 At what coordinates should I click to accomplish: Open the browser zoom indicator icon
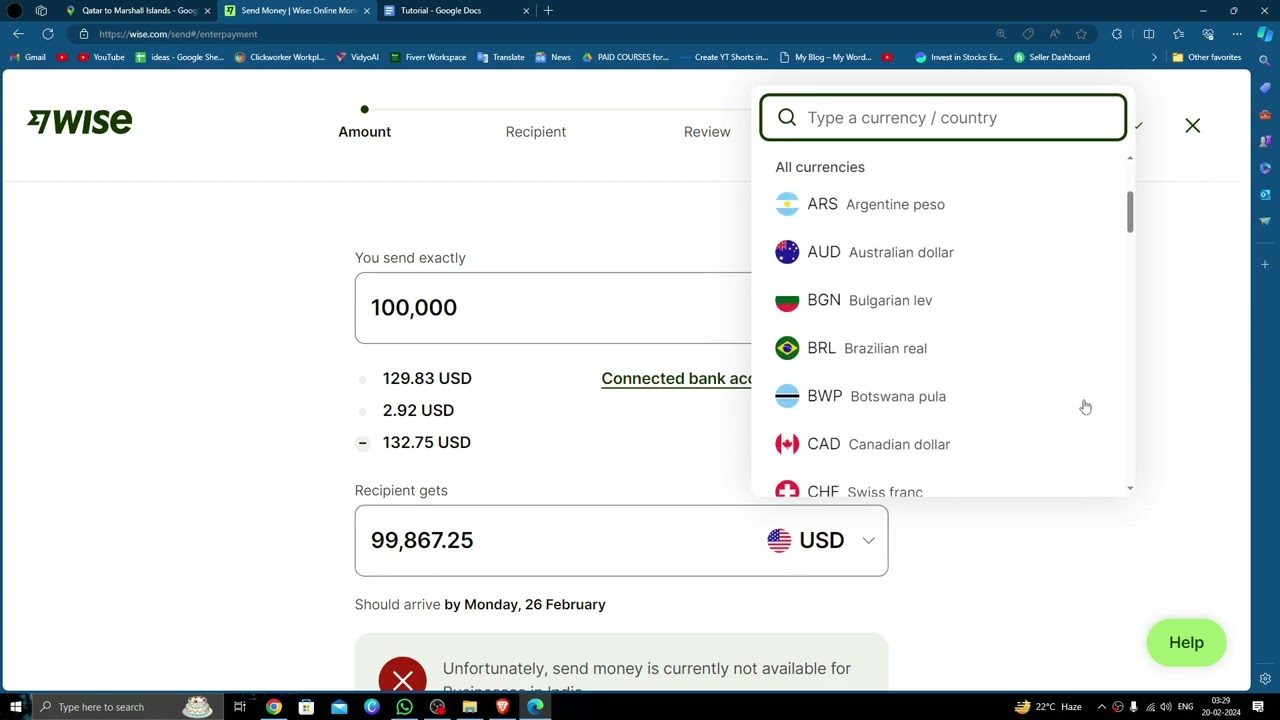tap(1001, 34)
